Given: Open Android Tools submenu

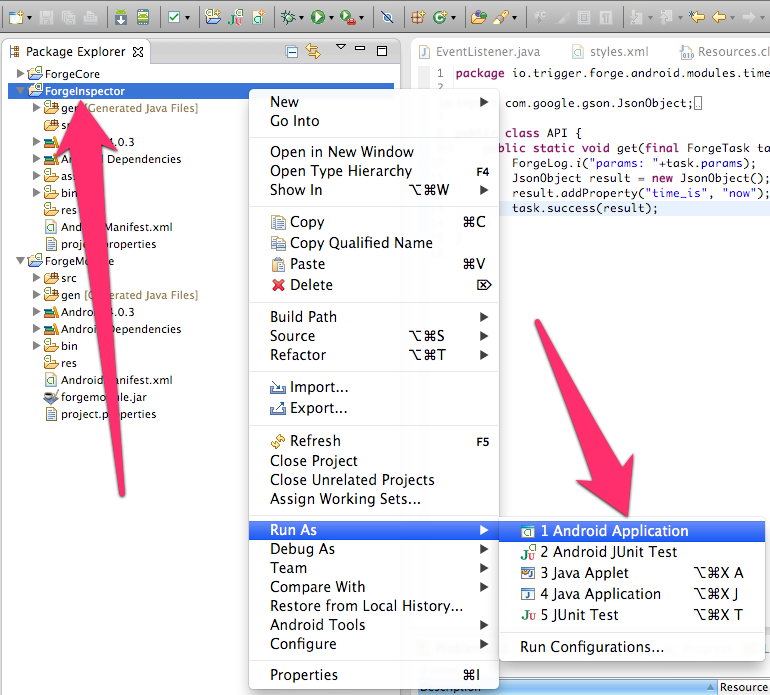Looking at the screenshot, I should click(x=374, y=625).
